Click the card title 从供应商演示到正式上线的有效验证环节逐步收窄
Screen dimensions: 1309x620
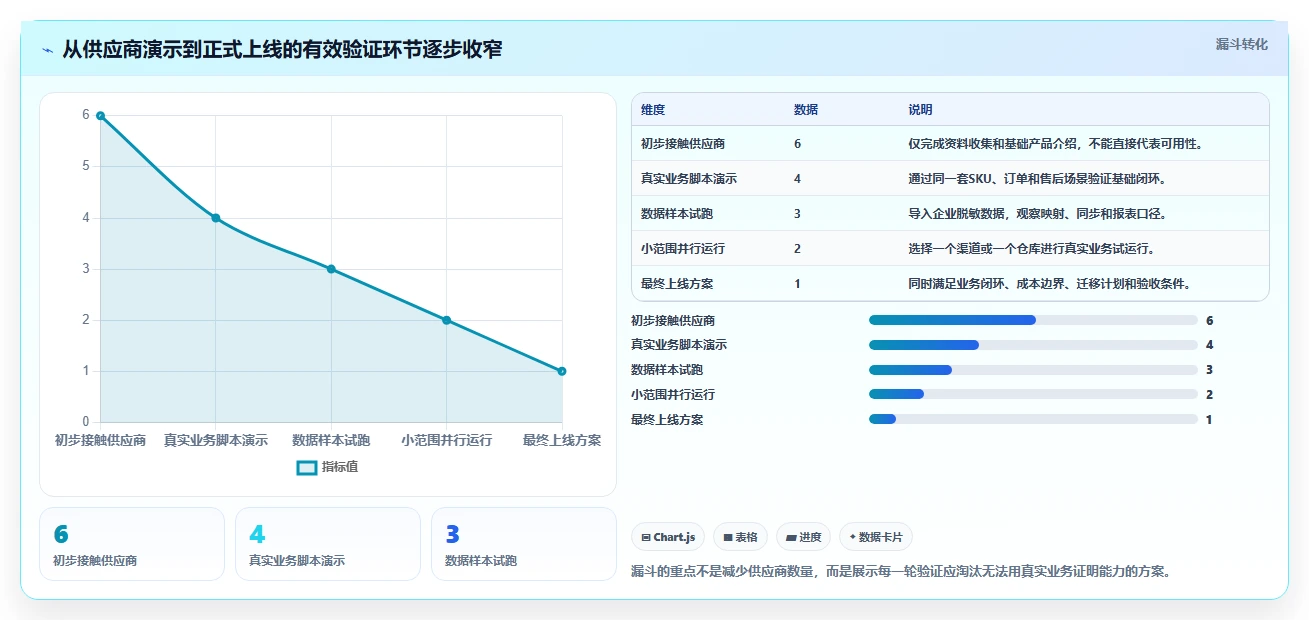click(282, 49)
